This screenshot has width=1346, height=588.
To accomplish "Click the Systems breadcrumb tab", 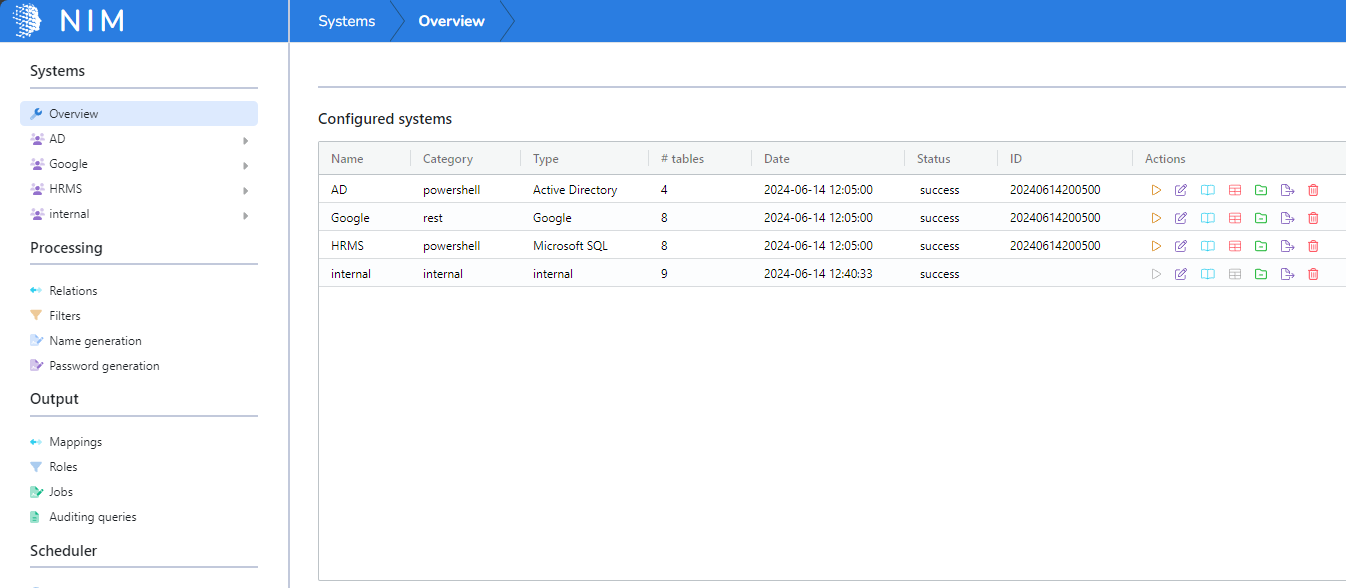I will [347, 21].
